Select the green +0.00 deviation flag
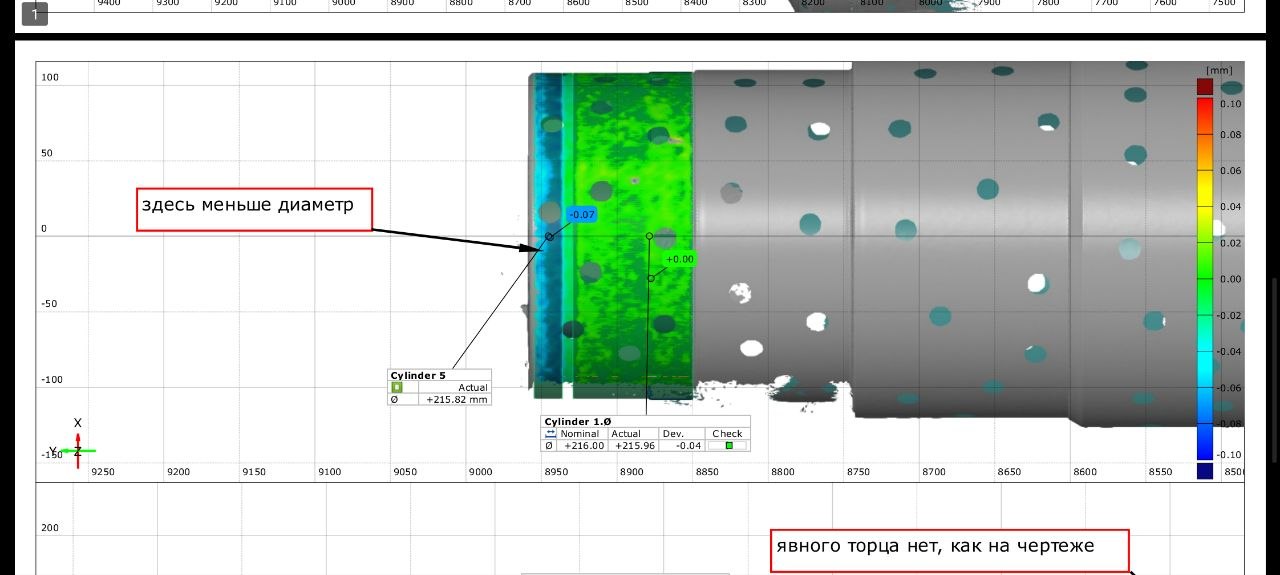1280x575 pixels. point(679,259)
